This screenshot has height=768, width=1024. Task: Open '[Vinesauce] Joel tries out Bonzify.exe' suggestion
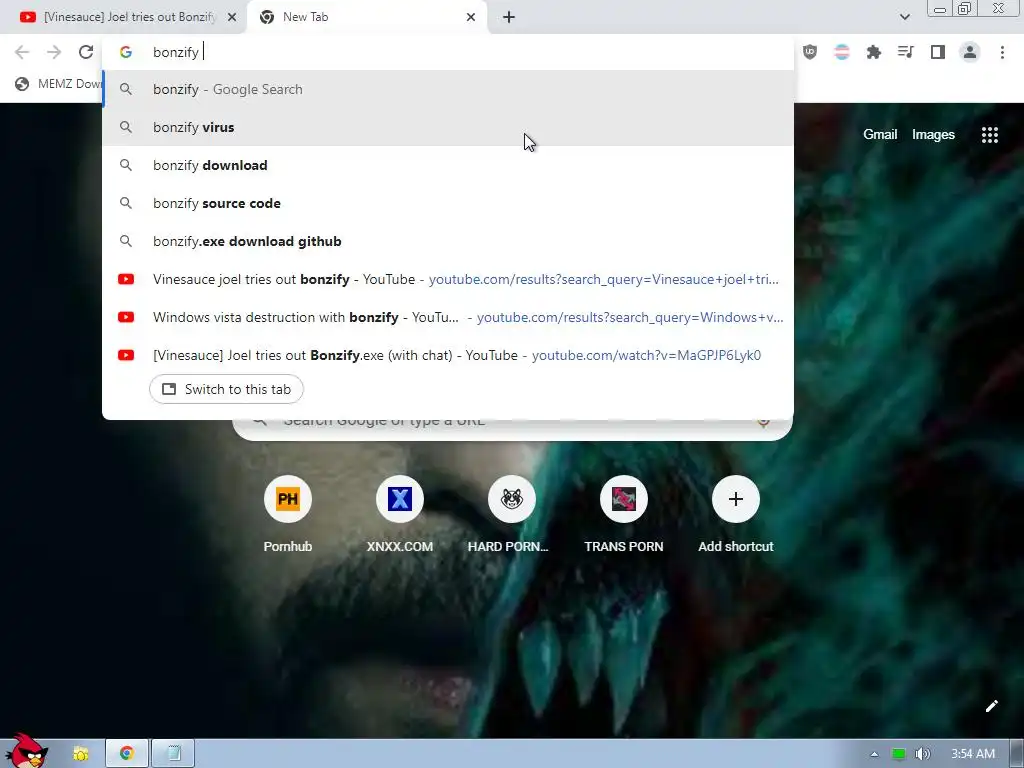[448, 355]
